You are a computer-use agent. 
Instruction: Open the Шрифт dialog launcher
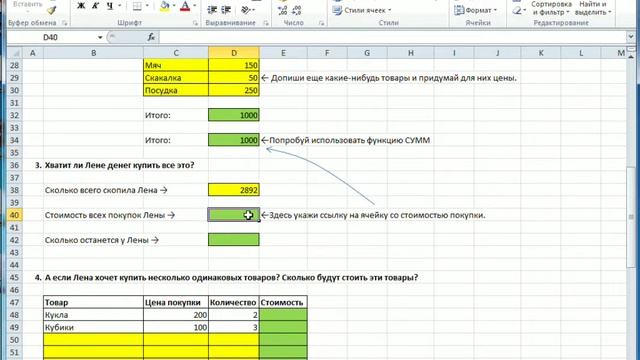click(x=195, y=23)
